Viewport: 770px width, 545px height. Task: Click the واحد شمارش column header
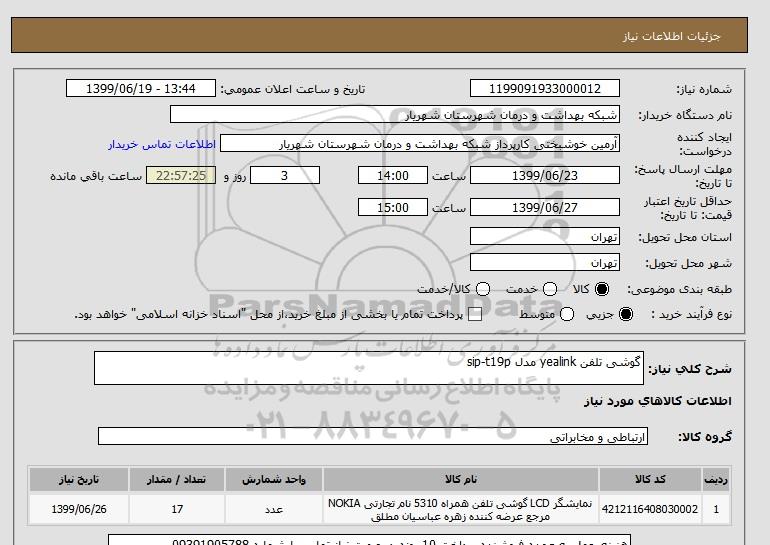(274, 479)
